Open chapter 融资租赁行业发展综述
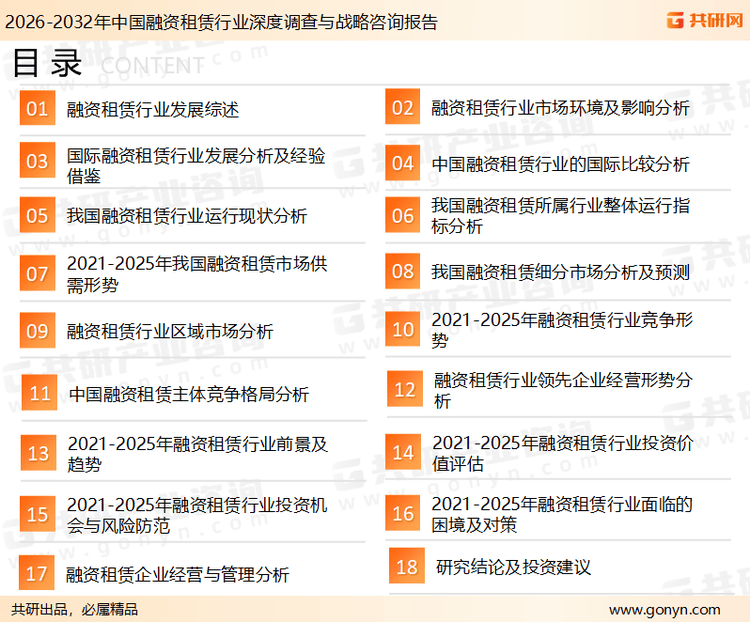750x622 pixels. [152, 109]
